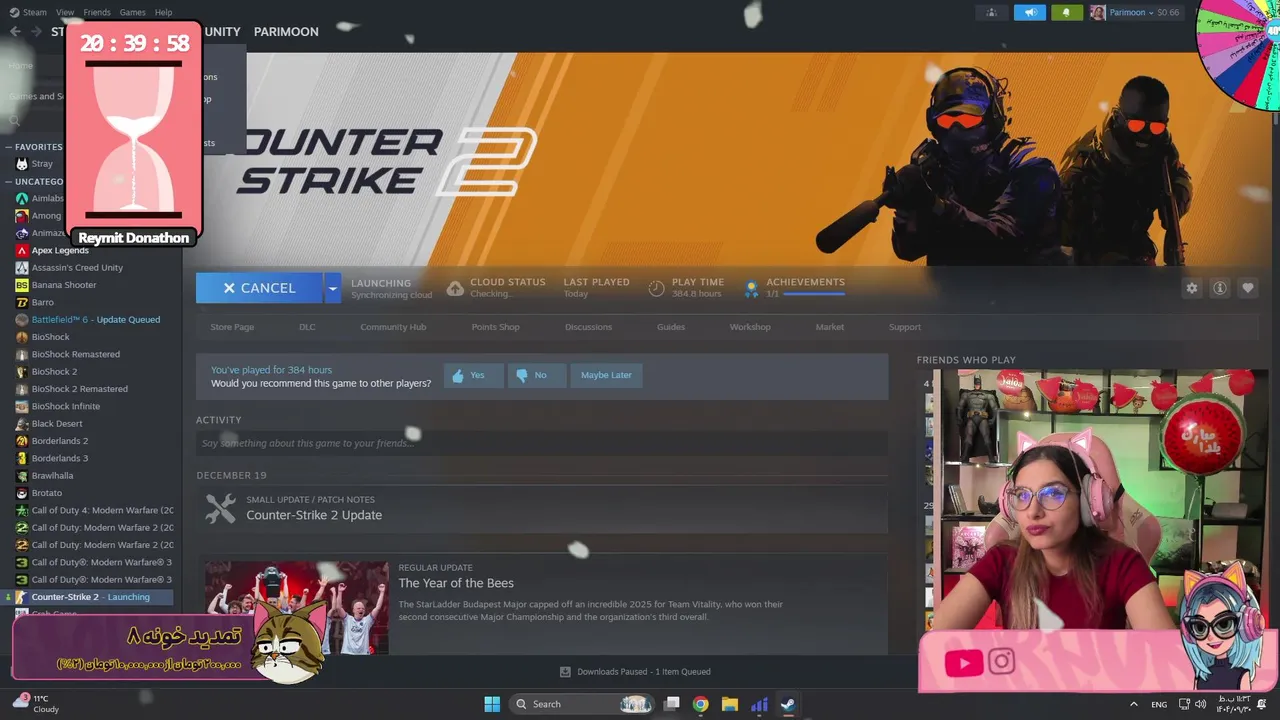Switch to the PARIMOON profile tab
This screenshot has height=720, width=1280.
[286, 31]
